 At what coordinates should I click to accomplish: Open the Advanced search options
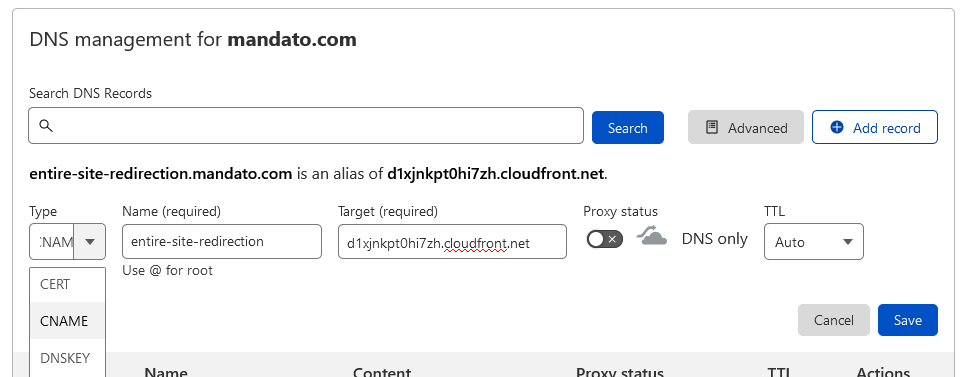[746, 128]
